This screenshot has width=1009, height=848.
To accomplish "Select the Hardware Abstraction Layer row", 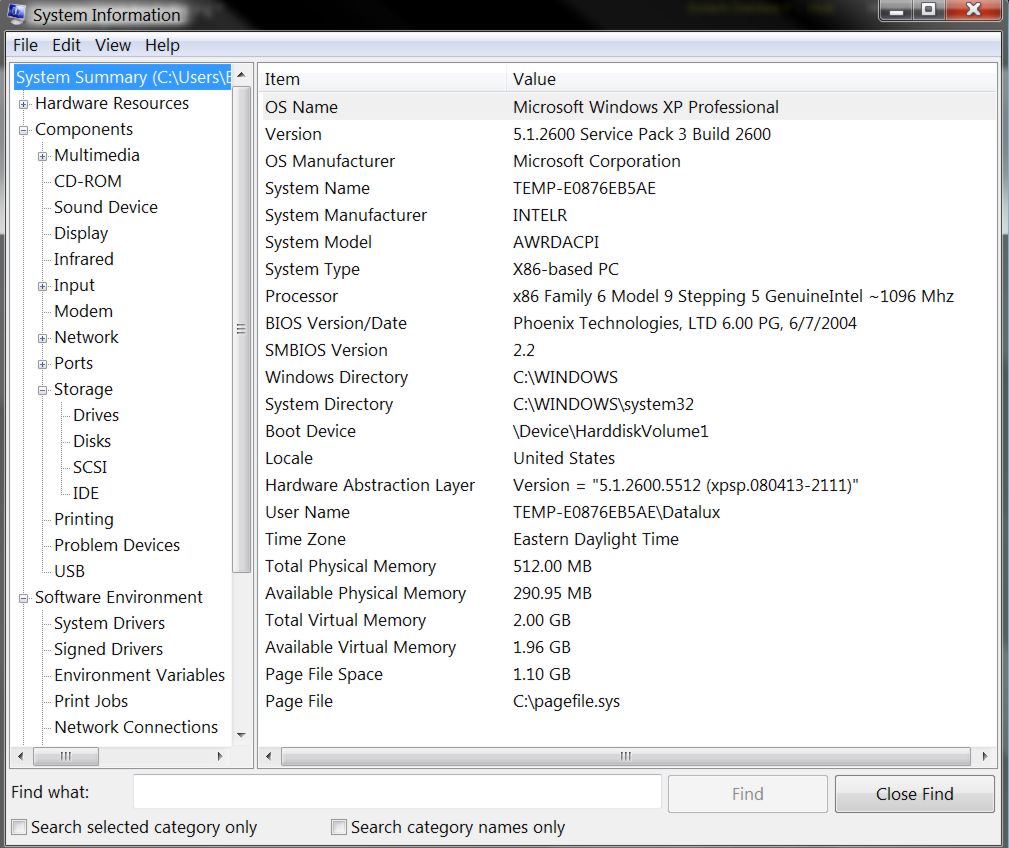I will pyautogui.click(x=628, y=485).
